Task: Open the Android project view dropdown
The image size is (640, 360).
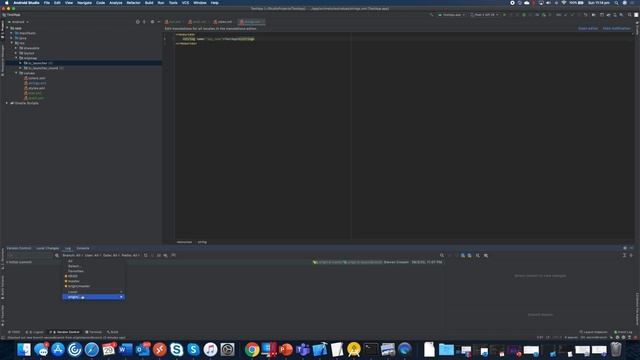Action: pos(18,22)
